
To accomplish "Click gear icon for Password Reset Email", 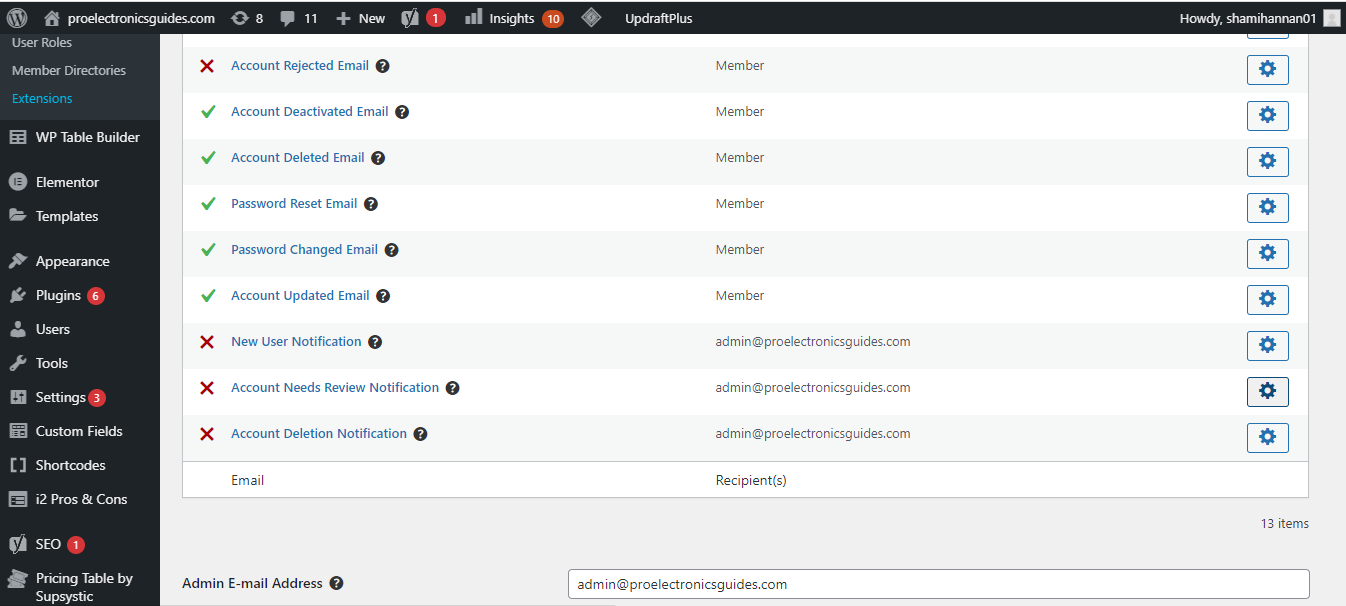I will pos(1267,208).
